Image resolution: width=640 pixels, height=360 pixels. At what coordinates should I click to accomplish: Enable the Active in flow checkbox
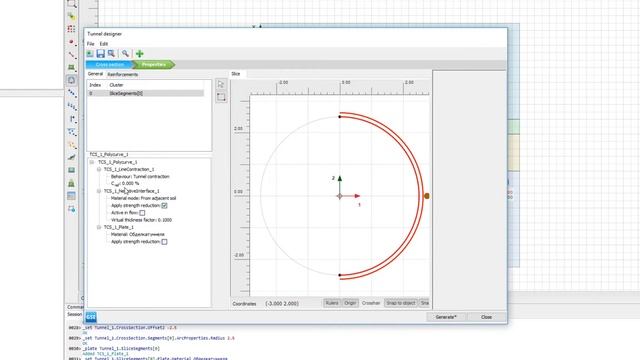[x=142, y=213]
